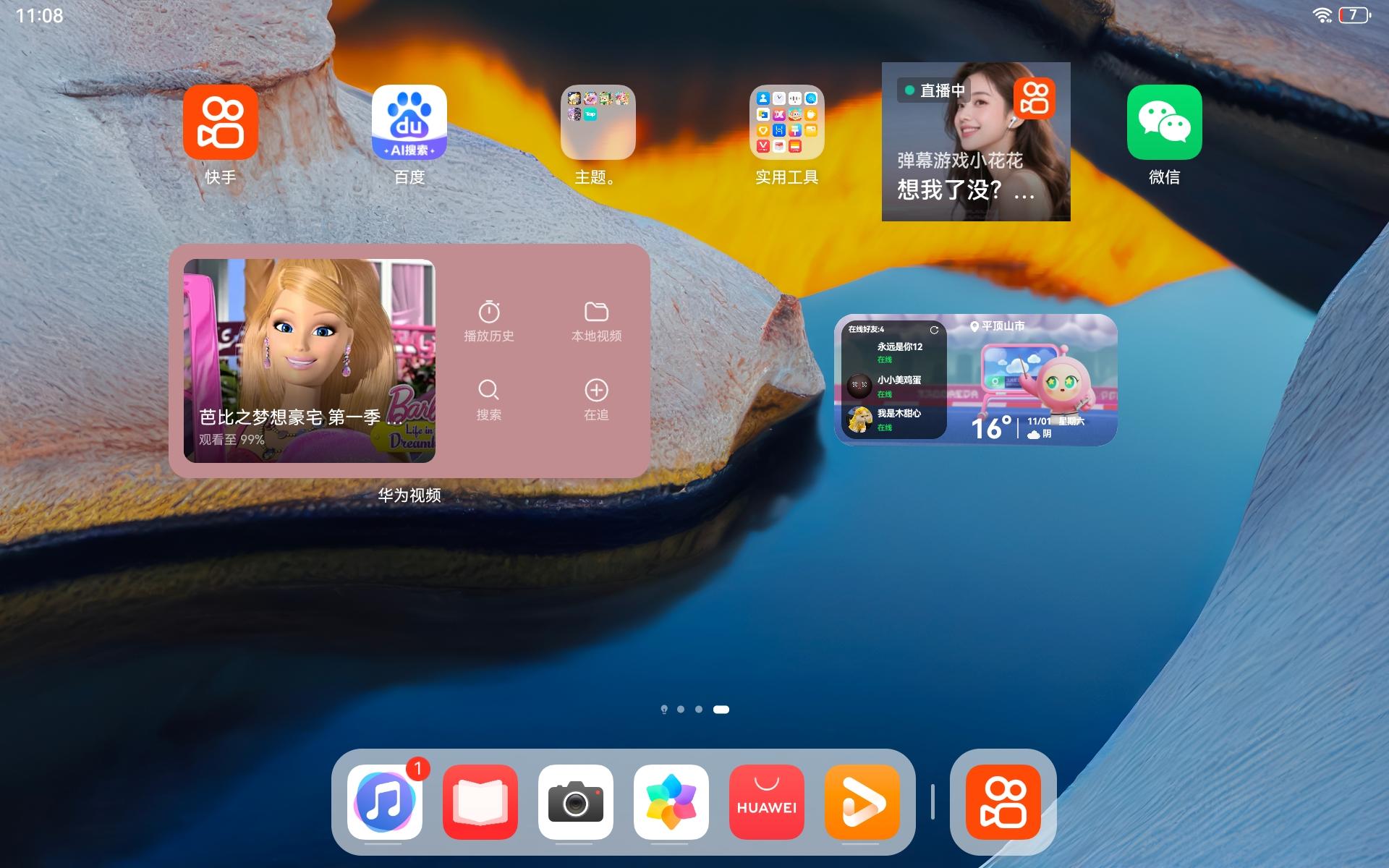The image size is (1389, 868).
Task: Open Huawei Video app in dock
Action: coord(862,801)
